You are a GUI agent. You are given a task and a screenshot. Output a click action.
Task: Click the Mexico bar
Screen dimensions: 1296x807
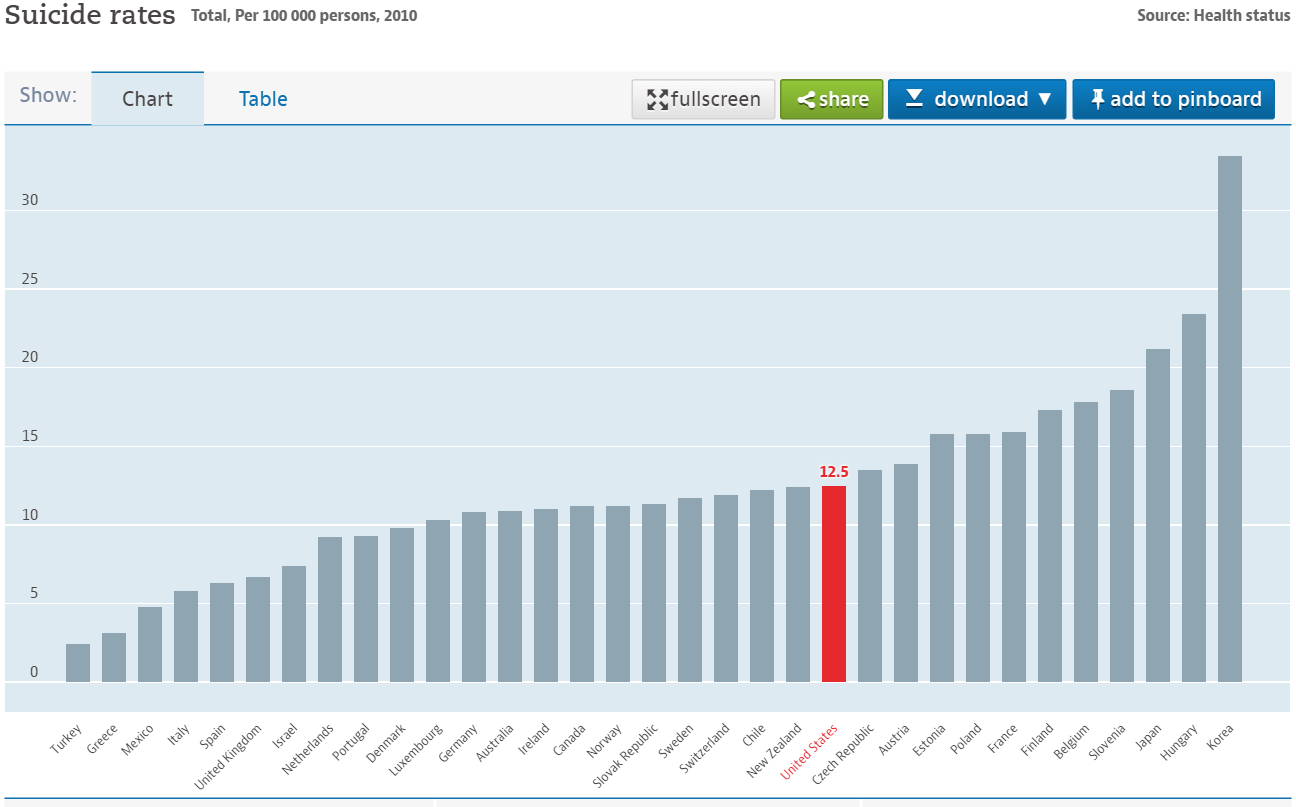click(150, 644)
